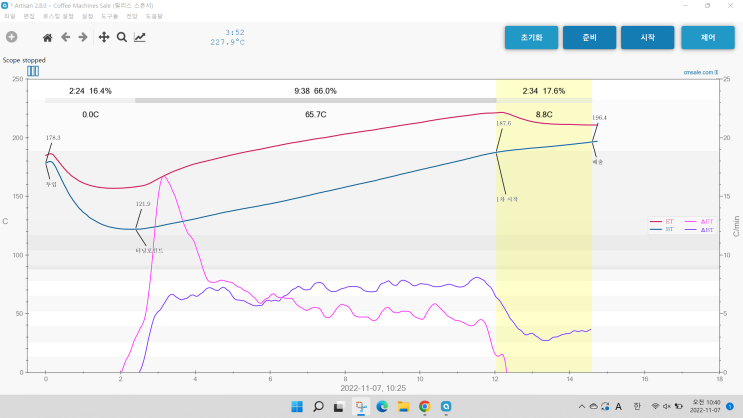Click the 준비 button
The width and height of the screenshot is (743, 418).
pyautogui.click(x=589, y=37)
